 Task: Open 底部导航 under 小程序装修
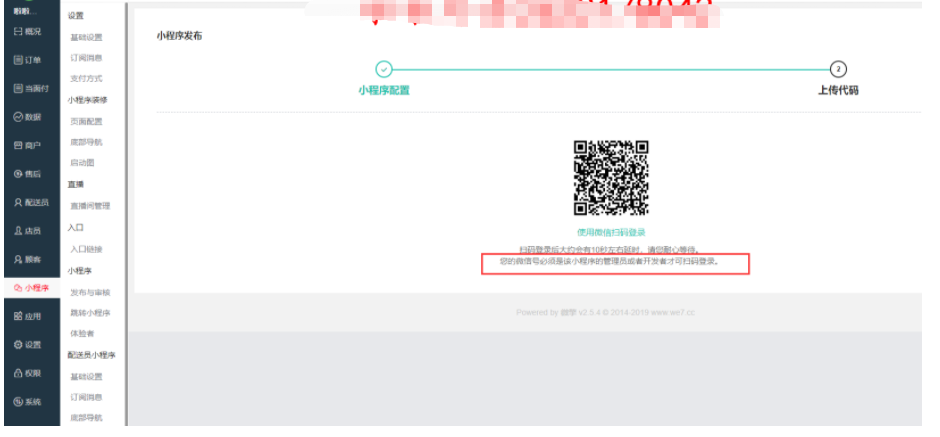click(86, 142)
